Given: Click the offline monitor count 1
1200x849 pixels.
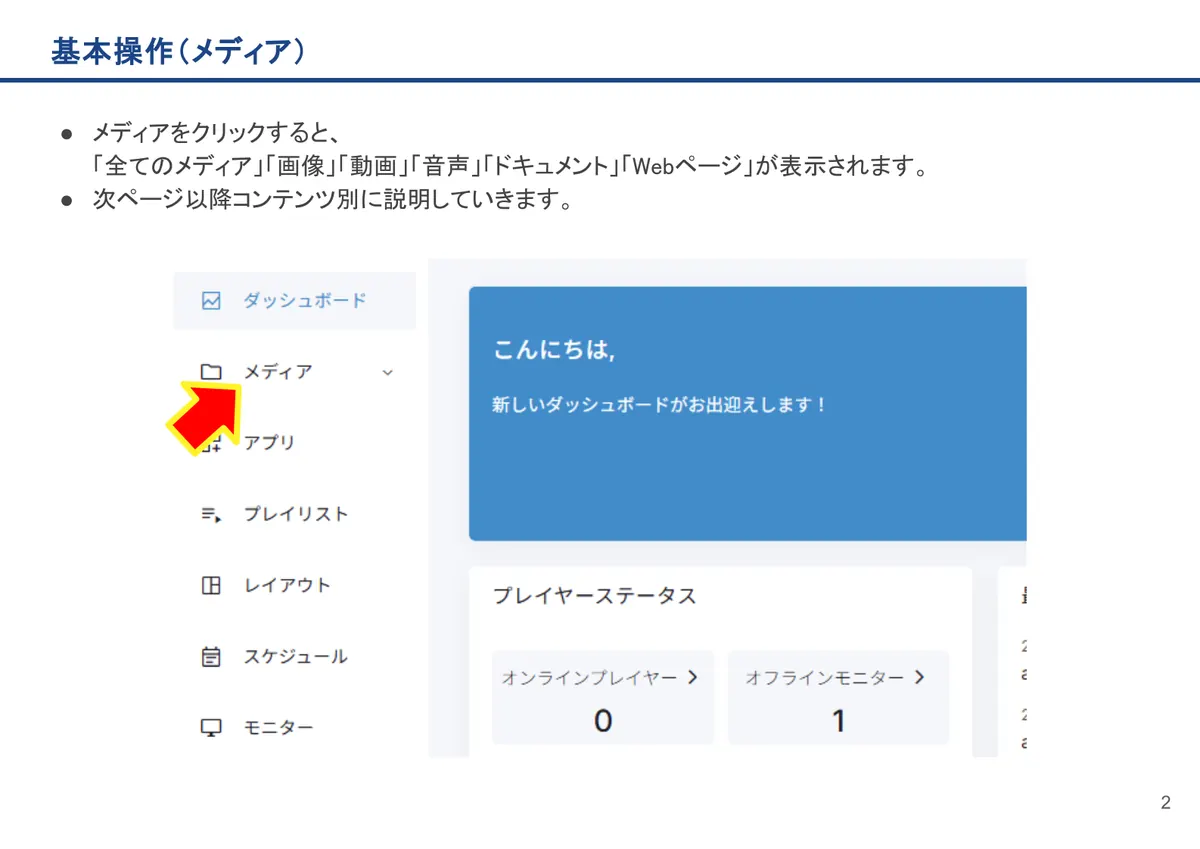Looking at the screenshot, I should pyautogui.click(x=839, y=721).
